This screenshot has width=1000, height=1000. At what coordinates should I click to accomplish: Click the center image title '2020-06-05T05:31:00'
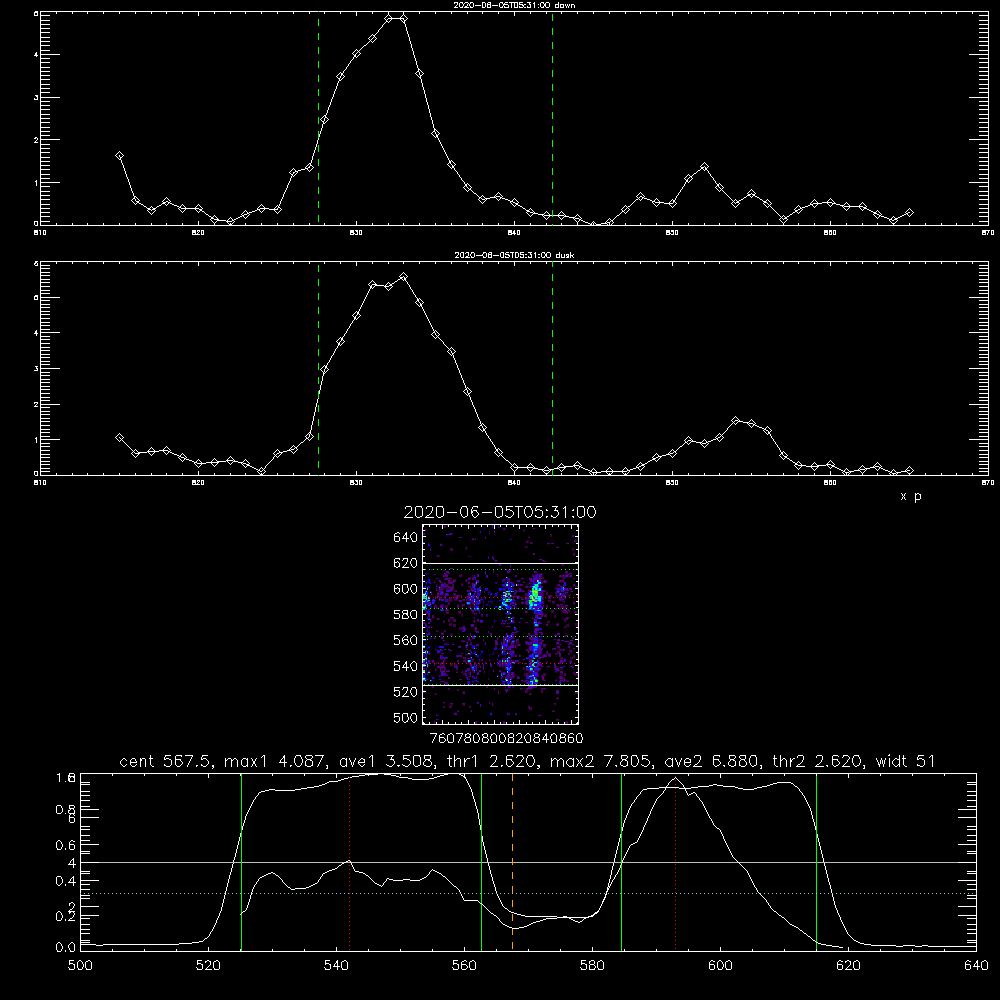point(500,512)
